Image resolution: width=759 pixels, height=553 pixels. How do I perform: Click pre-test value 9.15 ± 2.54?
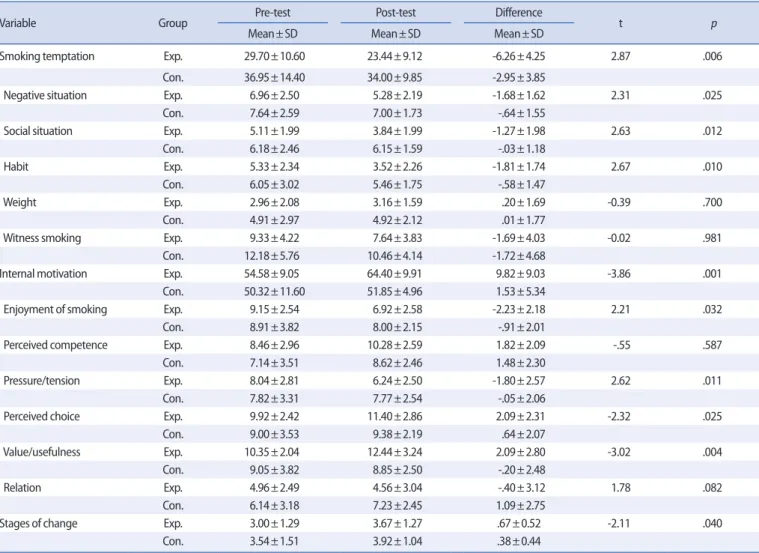(274, 309)
